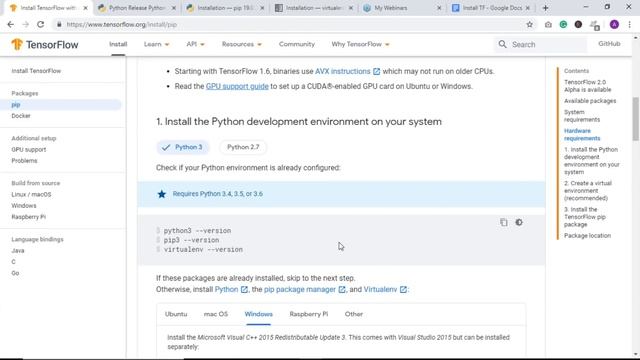Click external link icon after Python link
This screenshot has width=640, height=360.
pyautogui.click(x=244, y=289)
